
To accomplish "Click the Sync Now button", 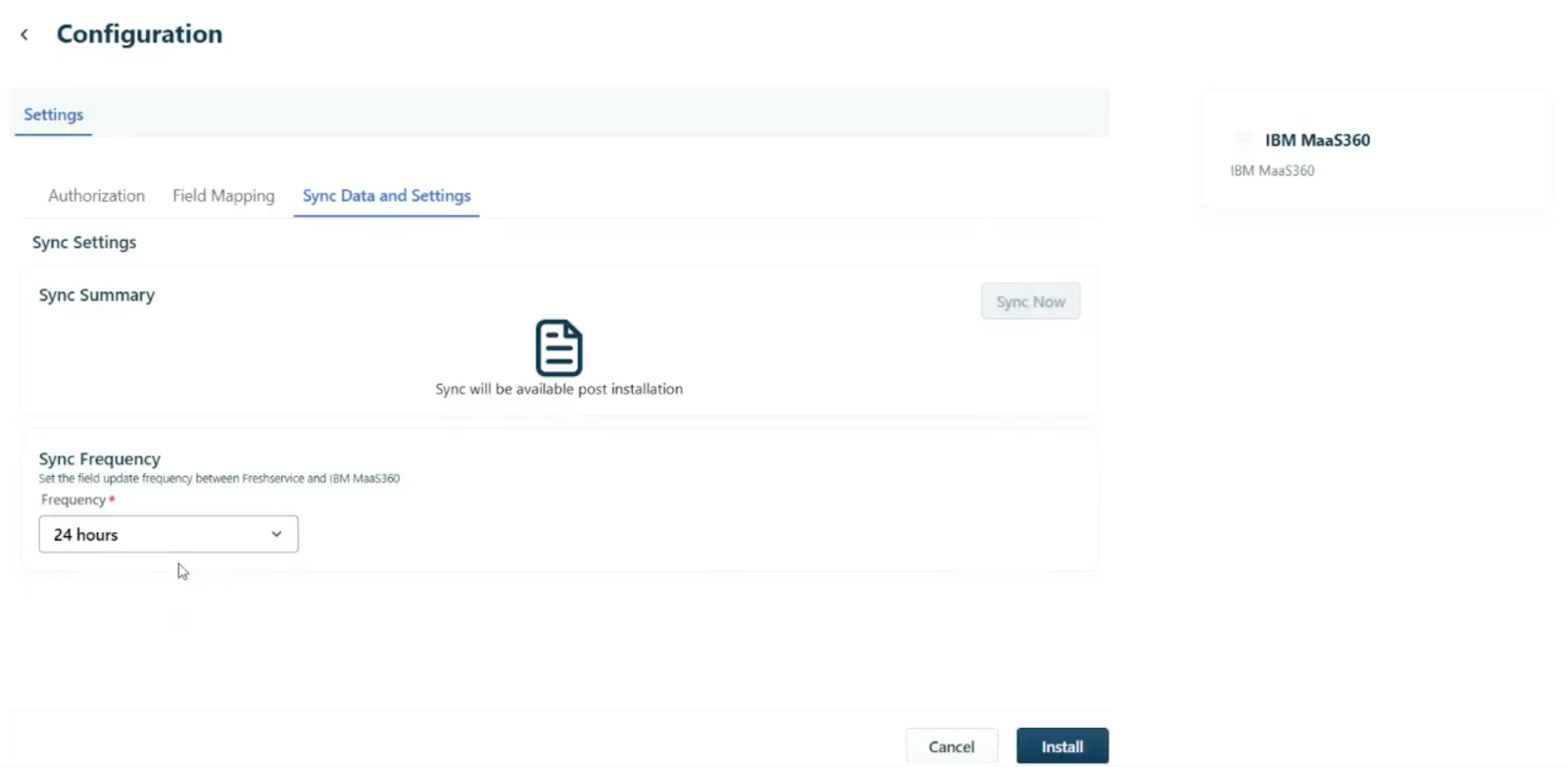I will (x=1030, y=302).
